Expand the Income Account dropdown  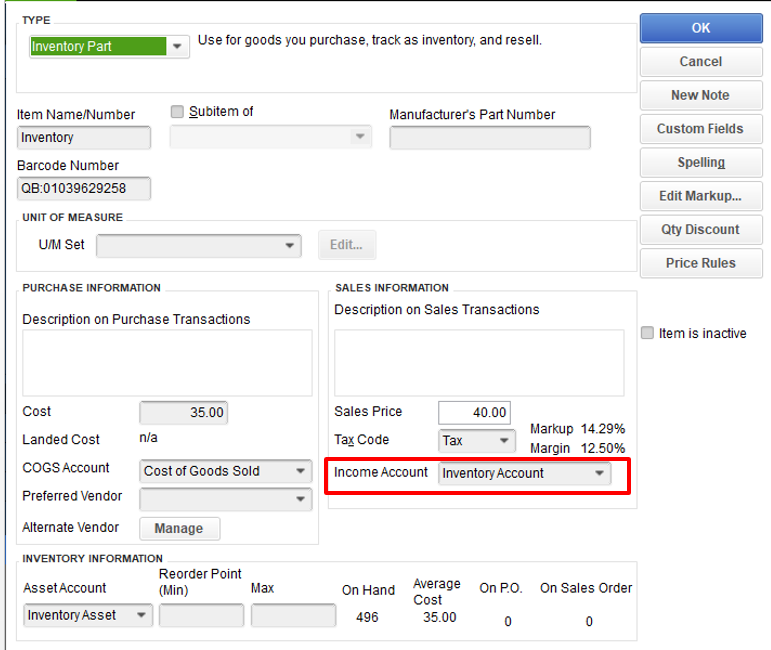(600, 473)
